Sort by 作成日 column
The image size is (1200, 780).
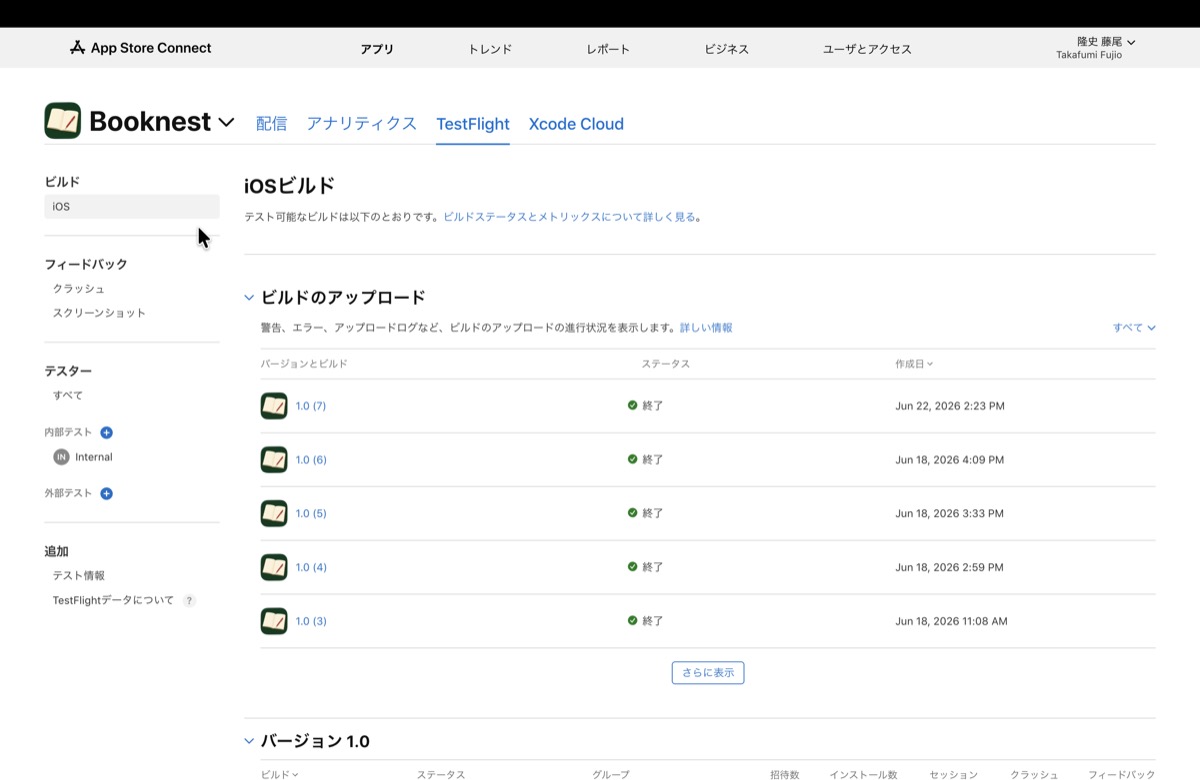tap(914, 364)
